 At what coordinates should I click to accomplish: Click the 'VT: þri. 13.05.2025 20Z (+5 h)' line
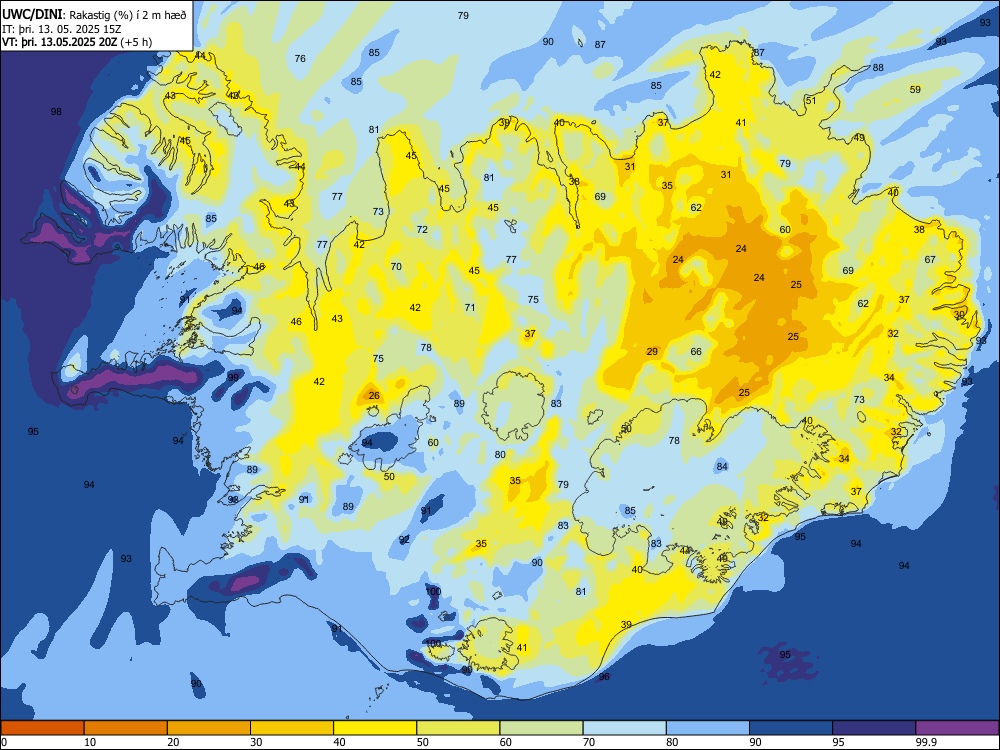pyautogui.click(x=77, y=42)
